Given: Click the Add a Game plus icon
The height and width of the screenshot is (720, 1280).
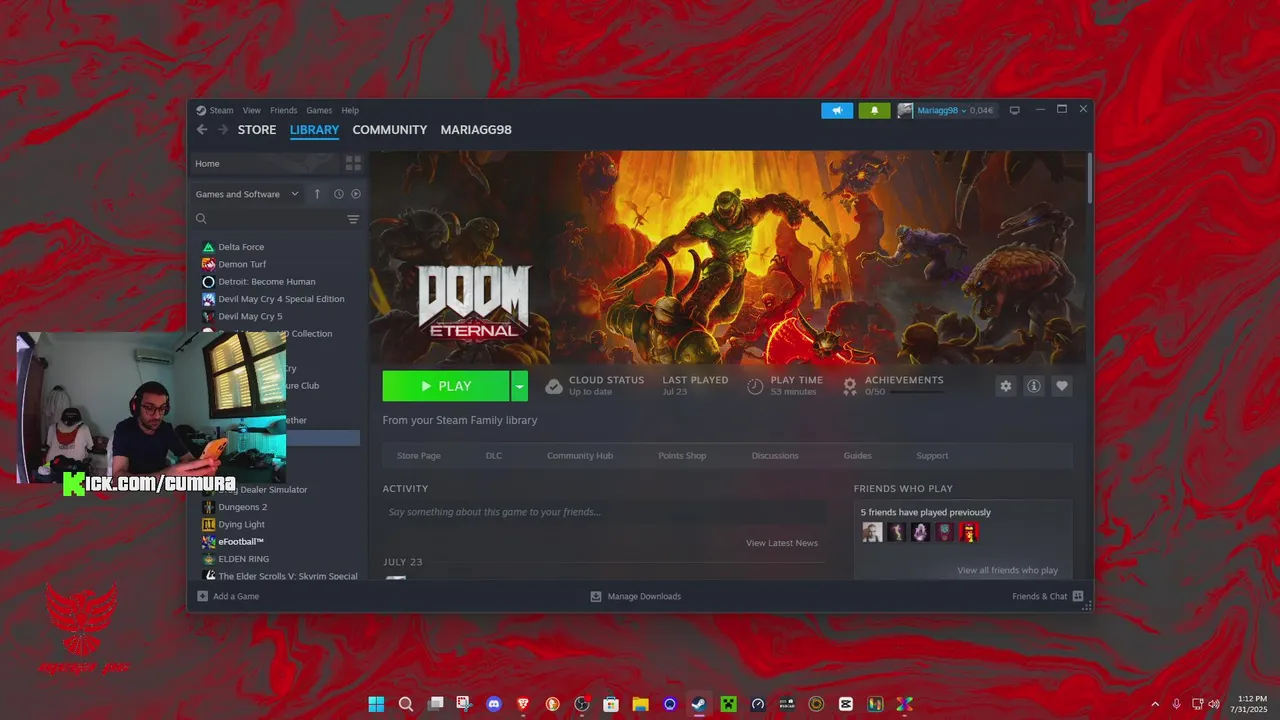Looking at the screenshot, I should click(x=203, y=596).
